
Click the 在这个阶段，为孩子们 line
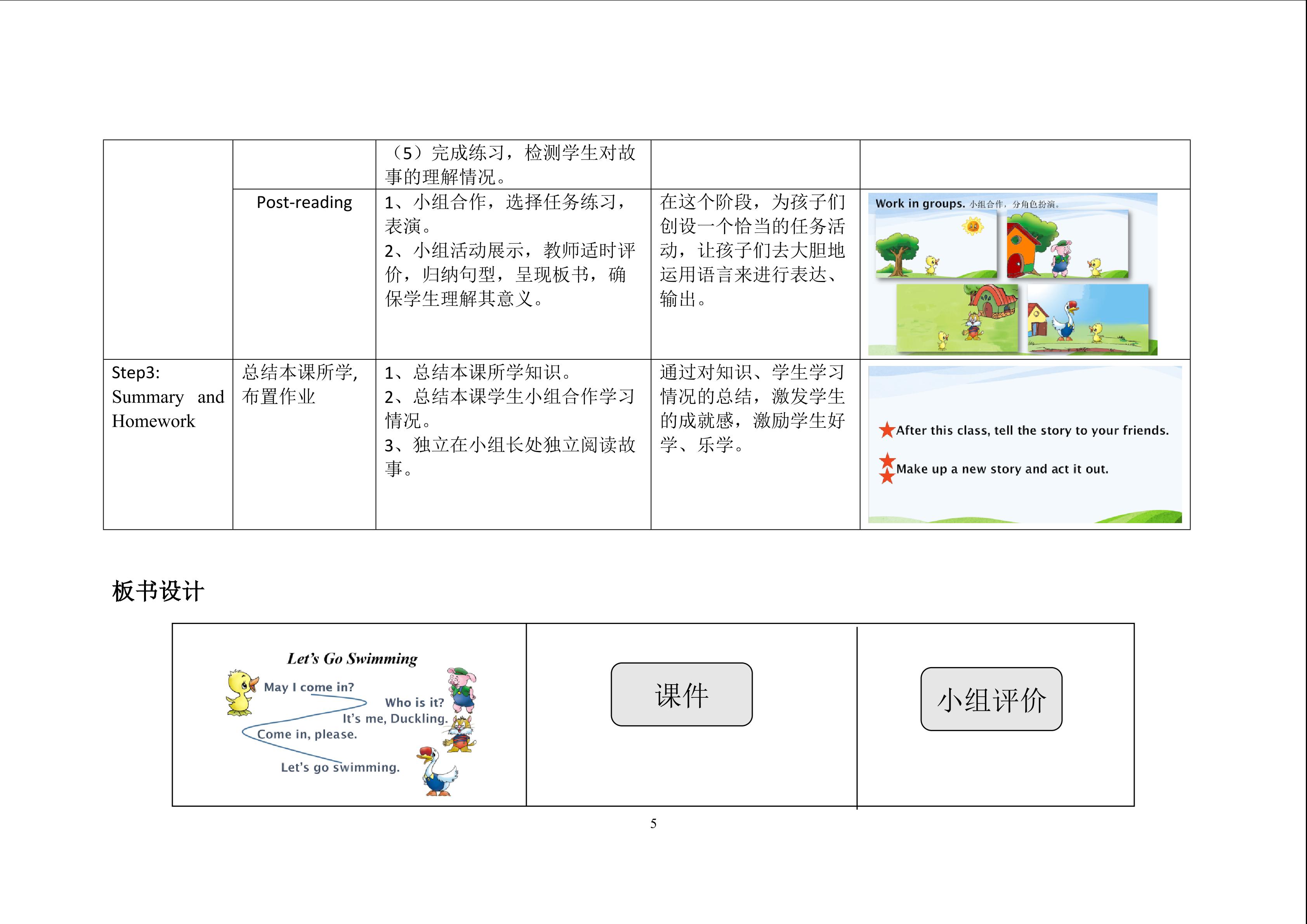pyautogui.click(x=753, y=202)
